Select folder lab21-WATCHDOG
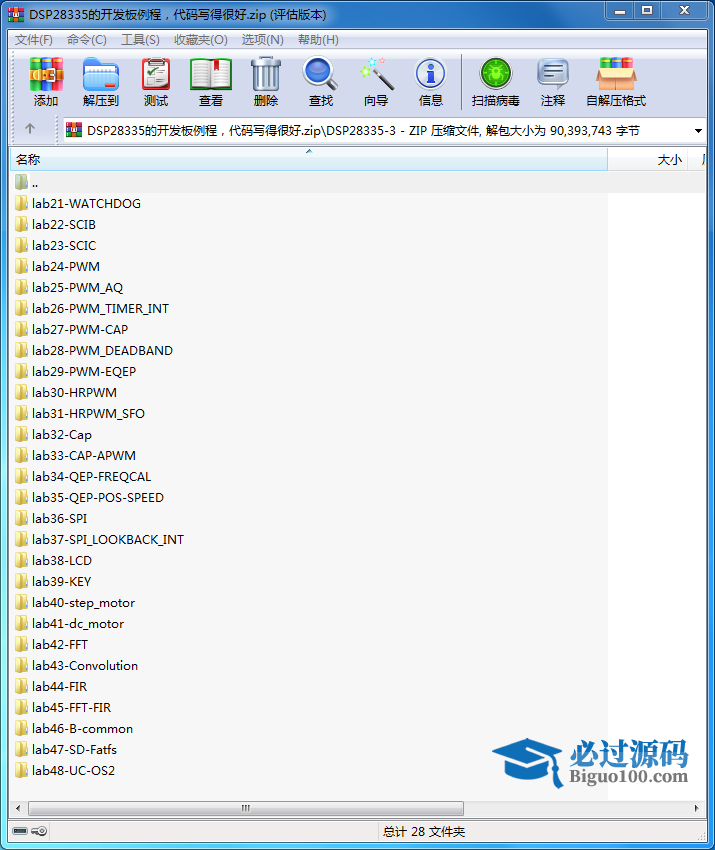The width and height of the screenshot is (715, 850). 78,203
